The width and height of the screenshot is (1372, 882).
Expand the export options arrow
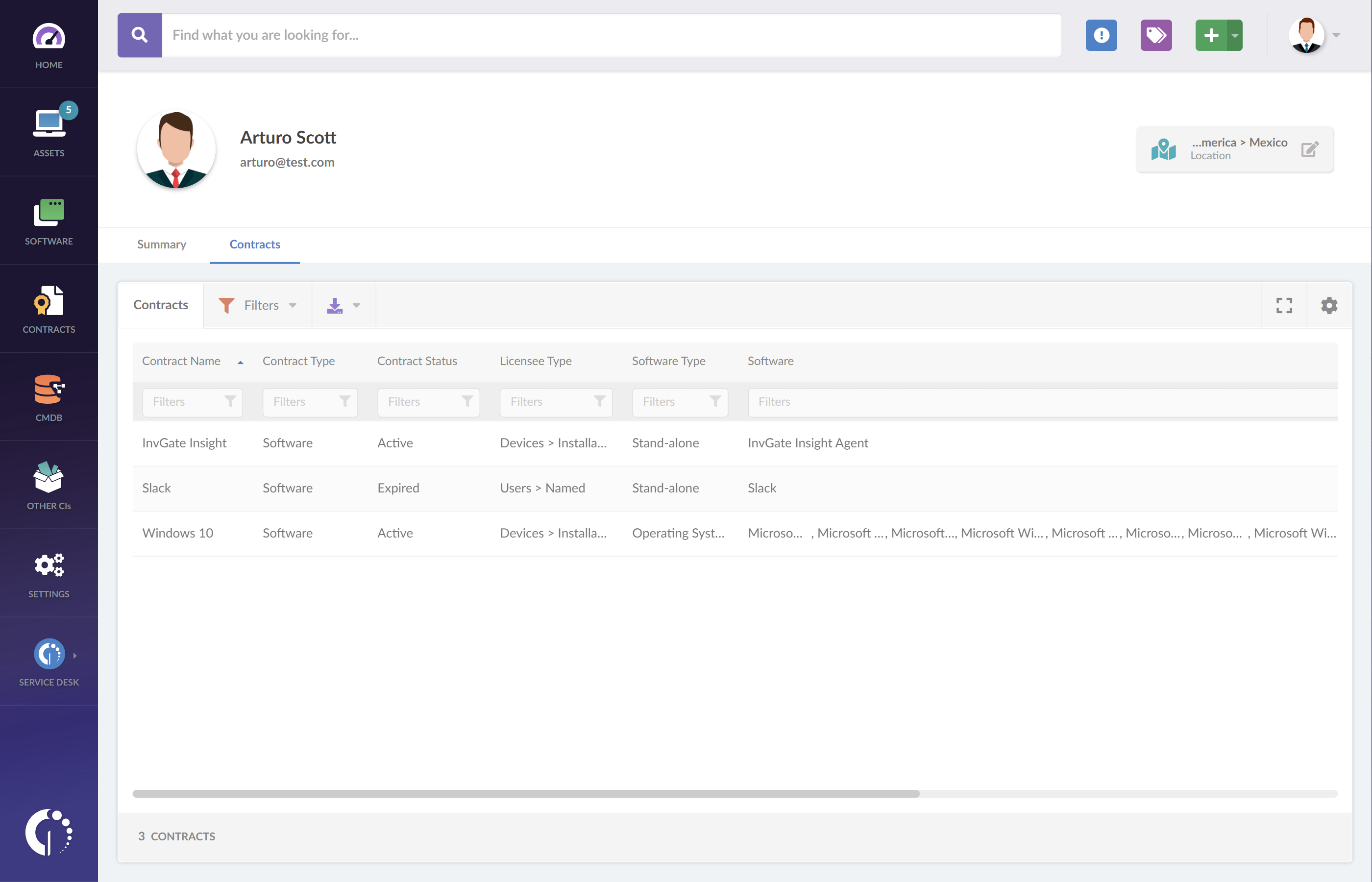[357, 305]
